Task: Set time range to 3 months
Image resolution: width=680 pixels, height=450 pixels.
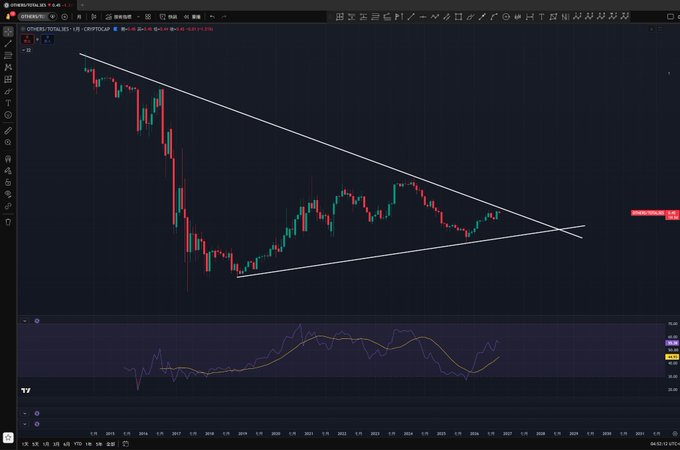Action: pyautogui.click(x=56, y=444)
